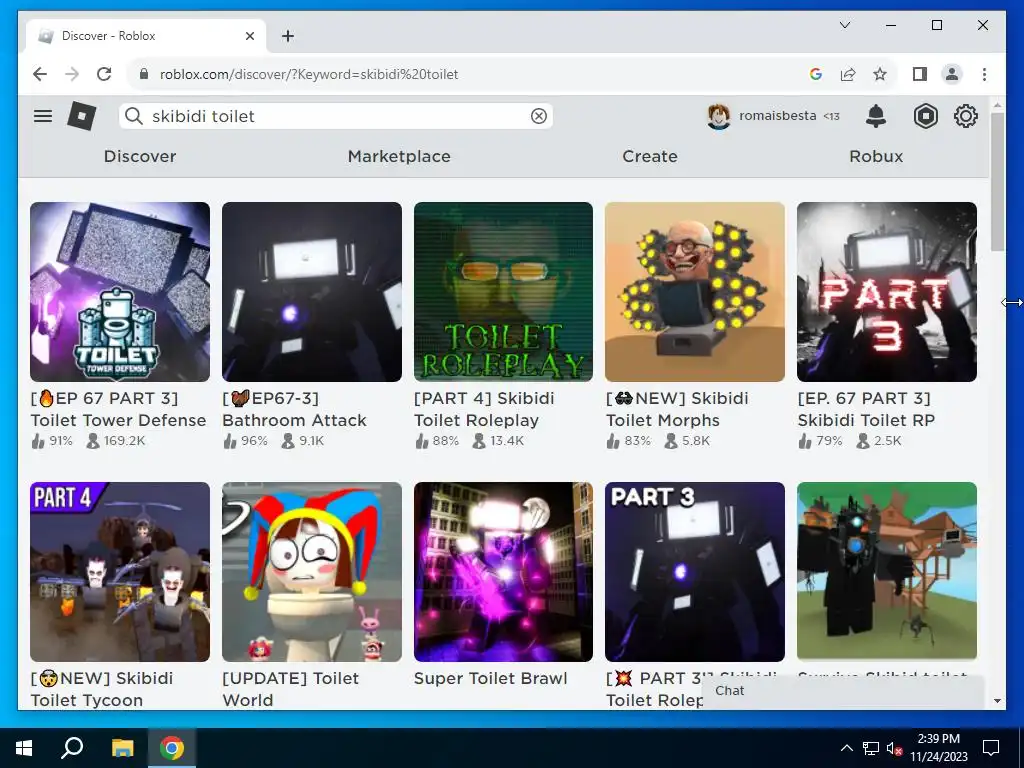Open the Robux section
1024x768 pixels.
pos(876,156)
